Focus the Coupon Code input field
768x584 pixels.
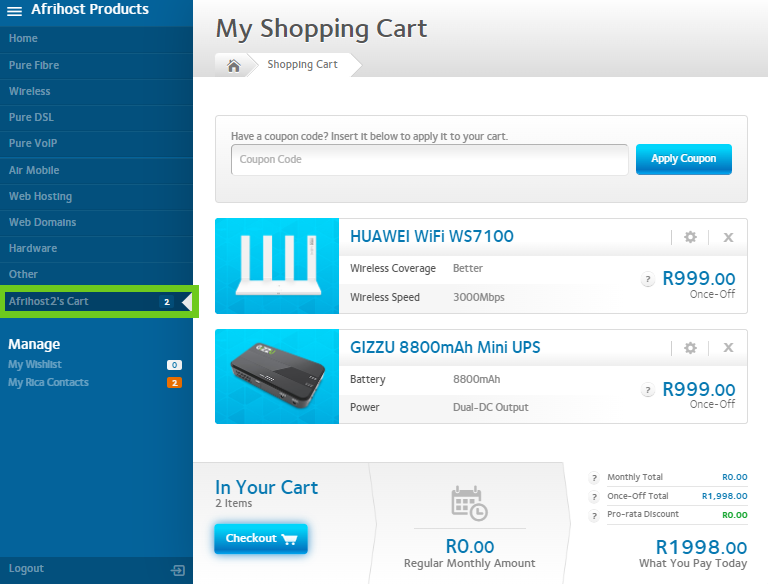430,160
